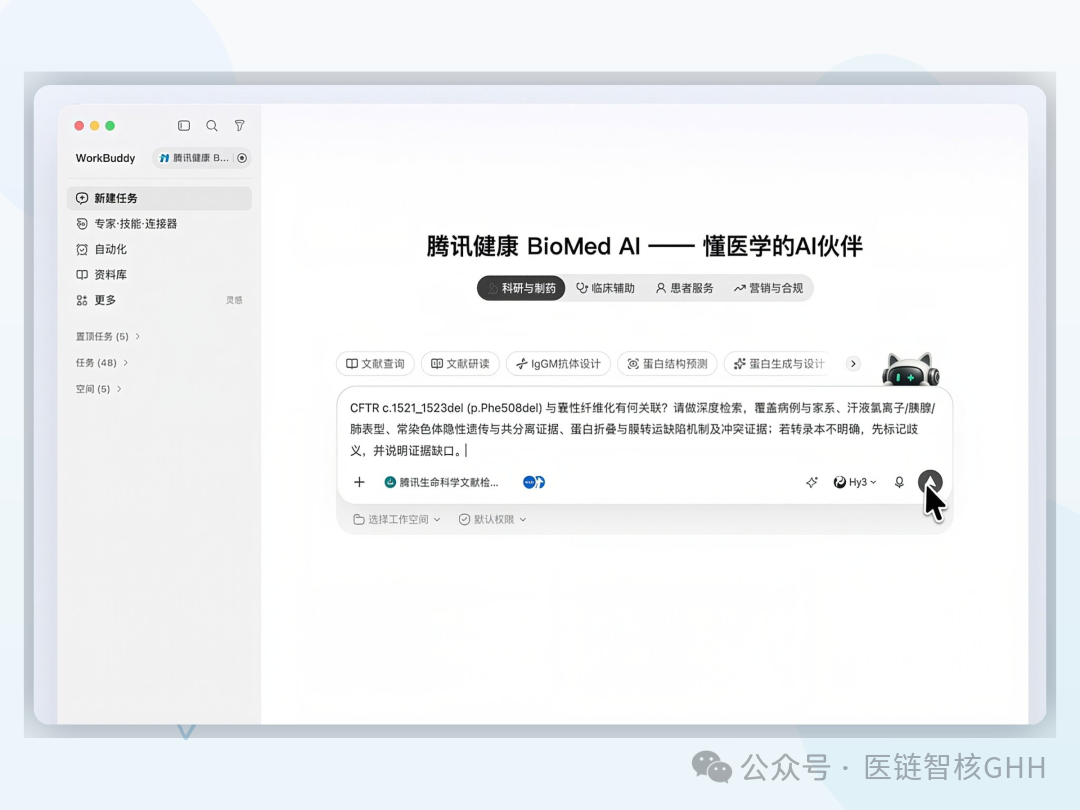
Task: Switch to the 营销与合规 tab
Action: [x=769, y=288]
